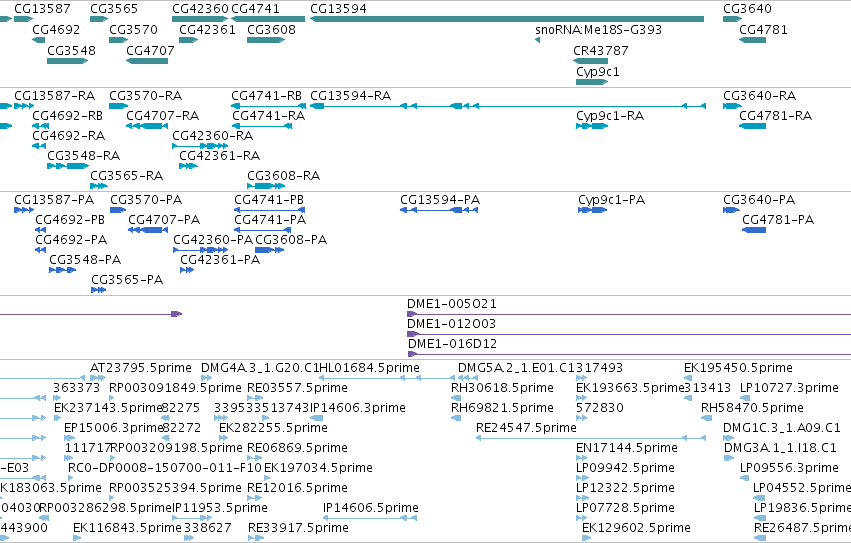Select EST LP12322.5prime label

625,488
